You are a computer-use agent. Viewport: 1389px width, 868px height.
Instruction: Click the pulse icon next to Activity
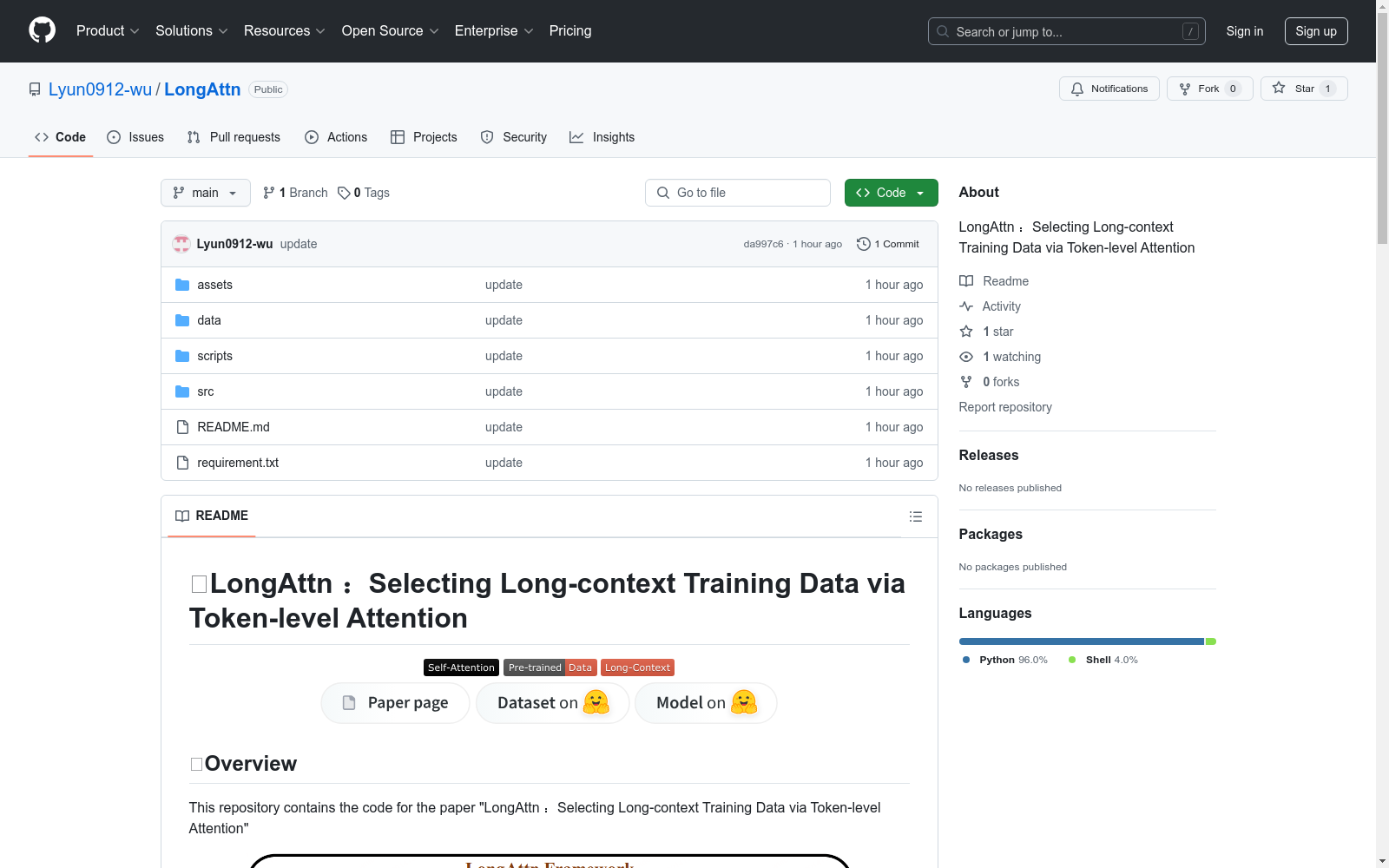966,306
